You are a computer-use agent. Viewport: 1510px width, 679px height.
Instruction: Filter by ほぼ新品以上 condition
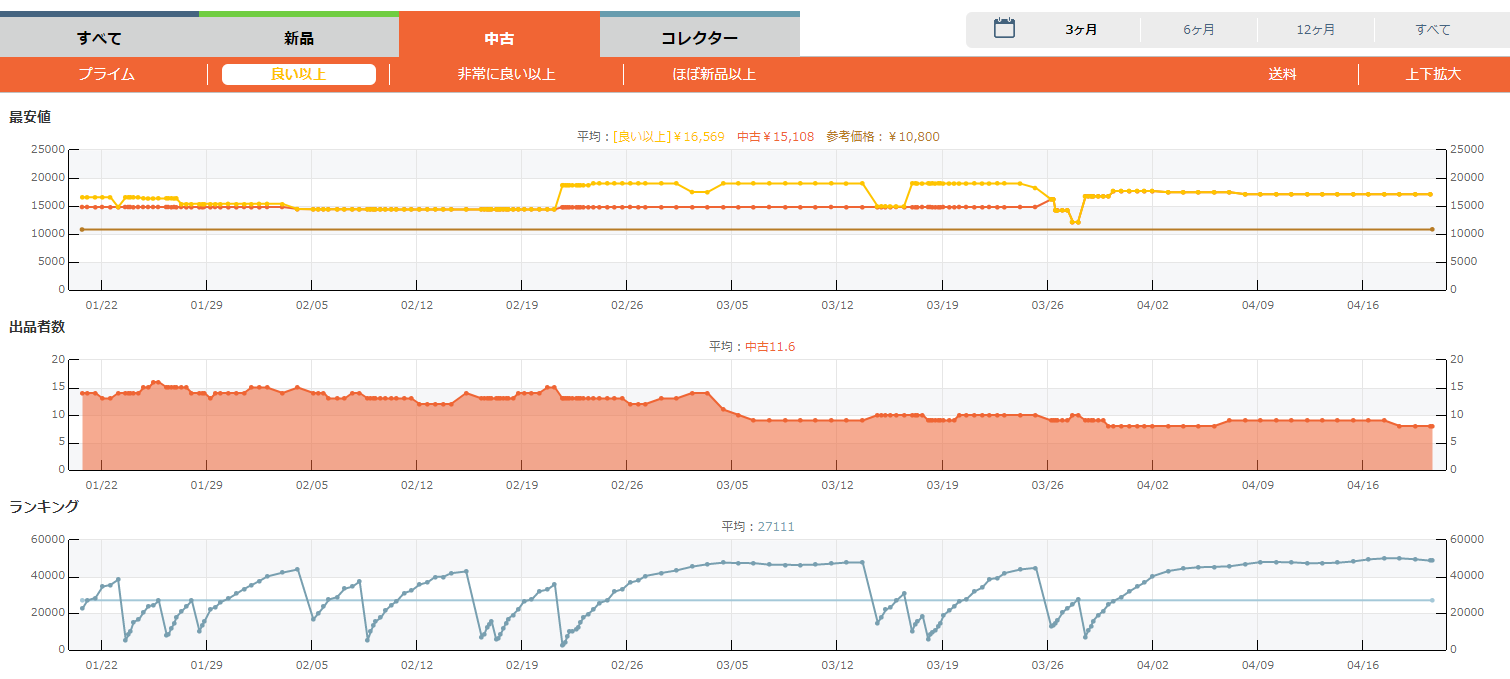[714, 74]
